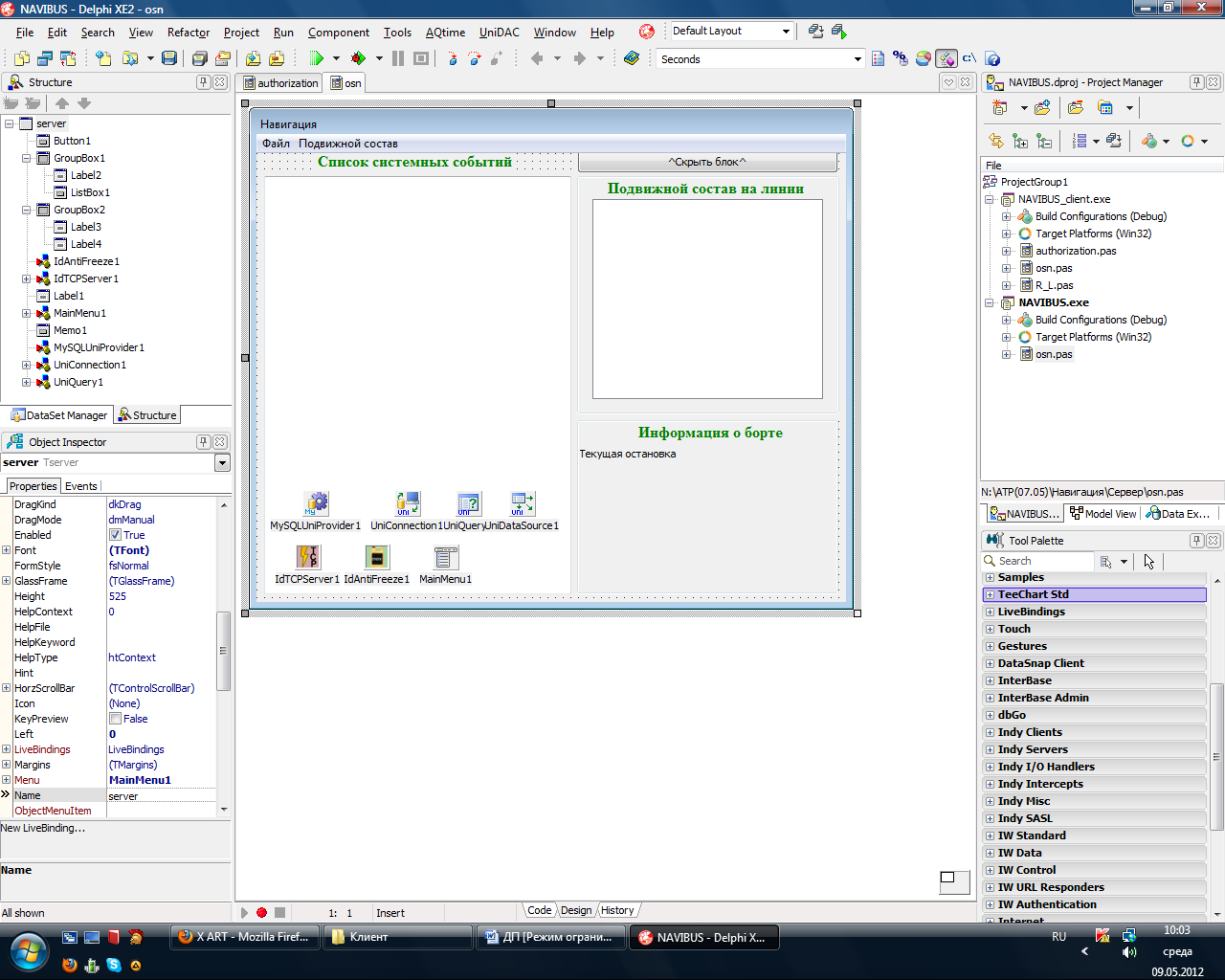Switch to the Code view tab

(540, 910)
